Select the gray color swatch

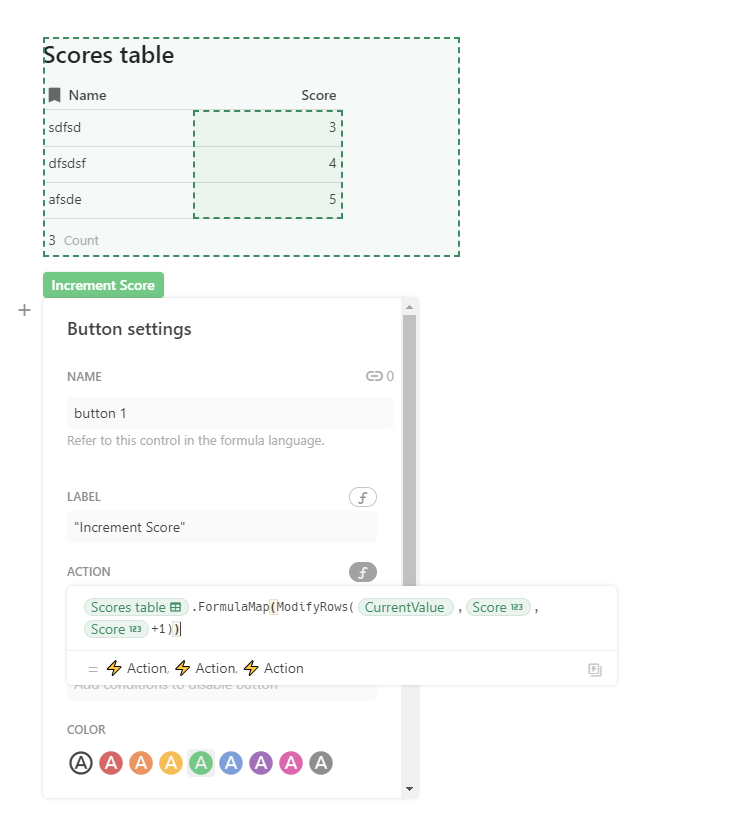click(321, 763)
